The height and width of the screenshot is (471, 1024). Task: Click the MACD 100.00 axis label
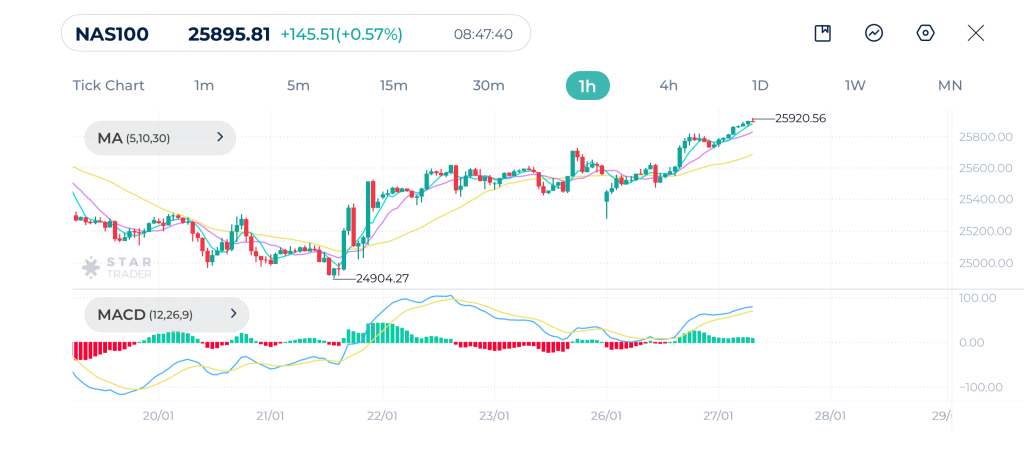[x=978, y=298]
